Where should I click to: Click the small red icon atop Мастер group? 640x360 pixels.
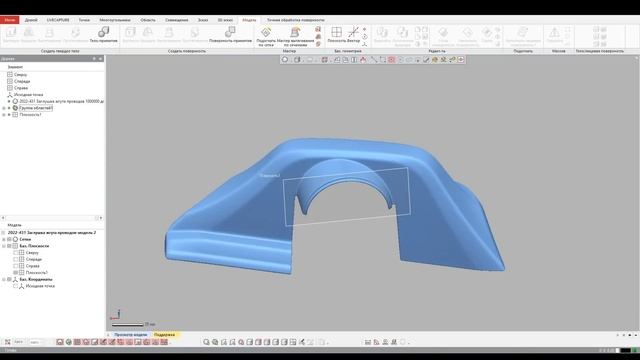click(318, 29)
